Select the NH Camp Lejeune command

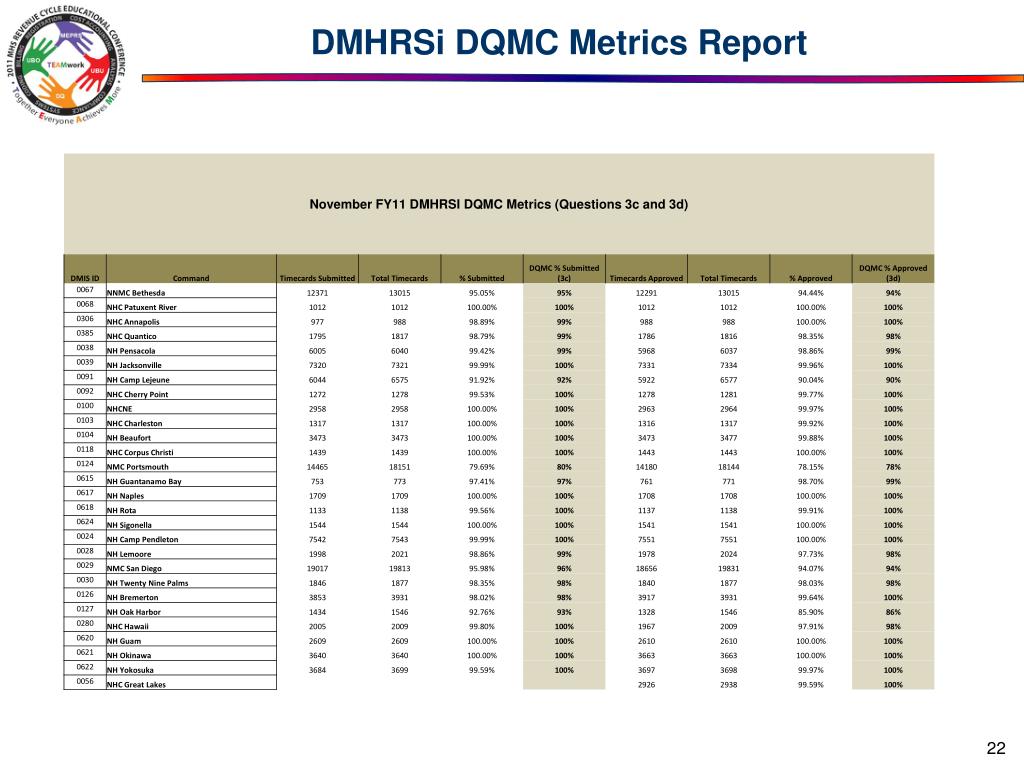[x=138, y=380]
